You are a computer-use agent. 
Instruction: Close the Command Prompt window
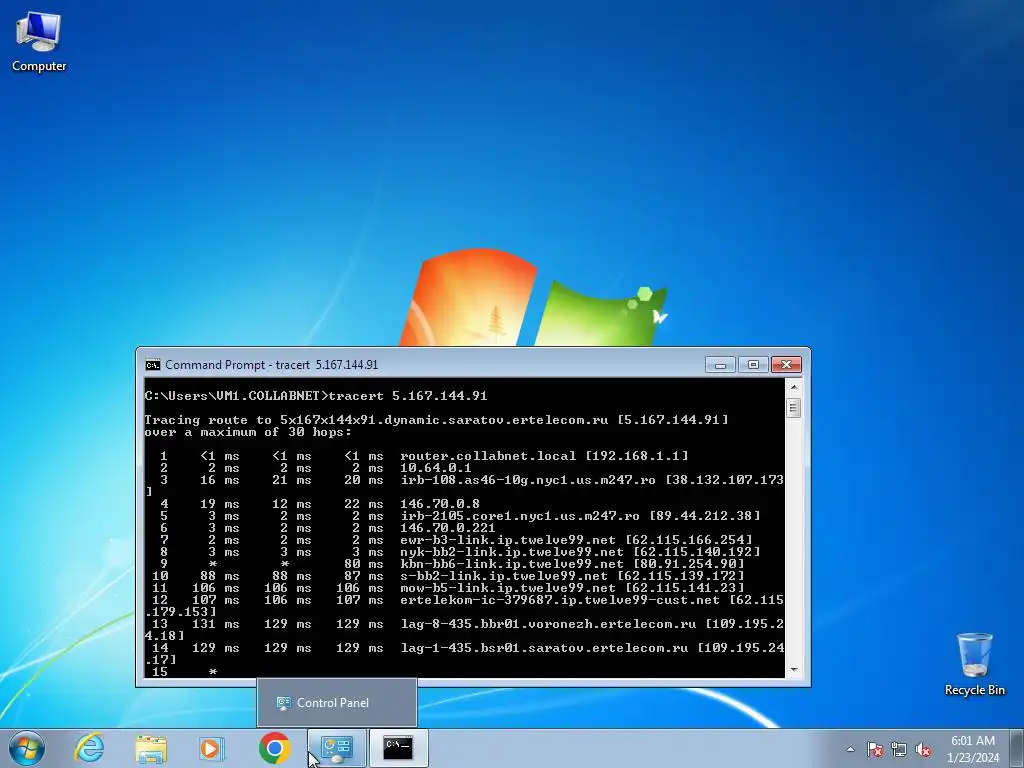pyautogui.click(x=786, y=364)
